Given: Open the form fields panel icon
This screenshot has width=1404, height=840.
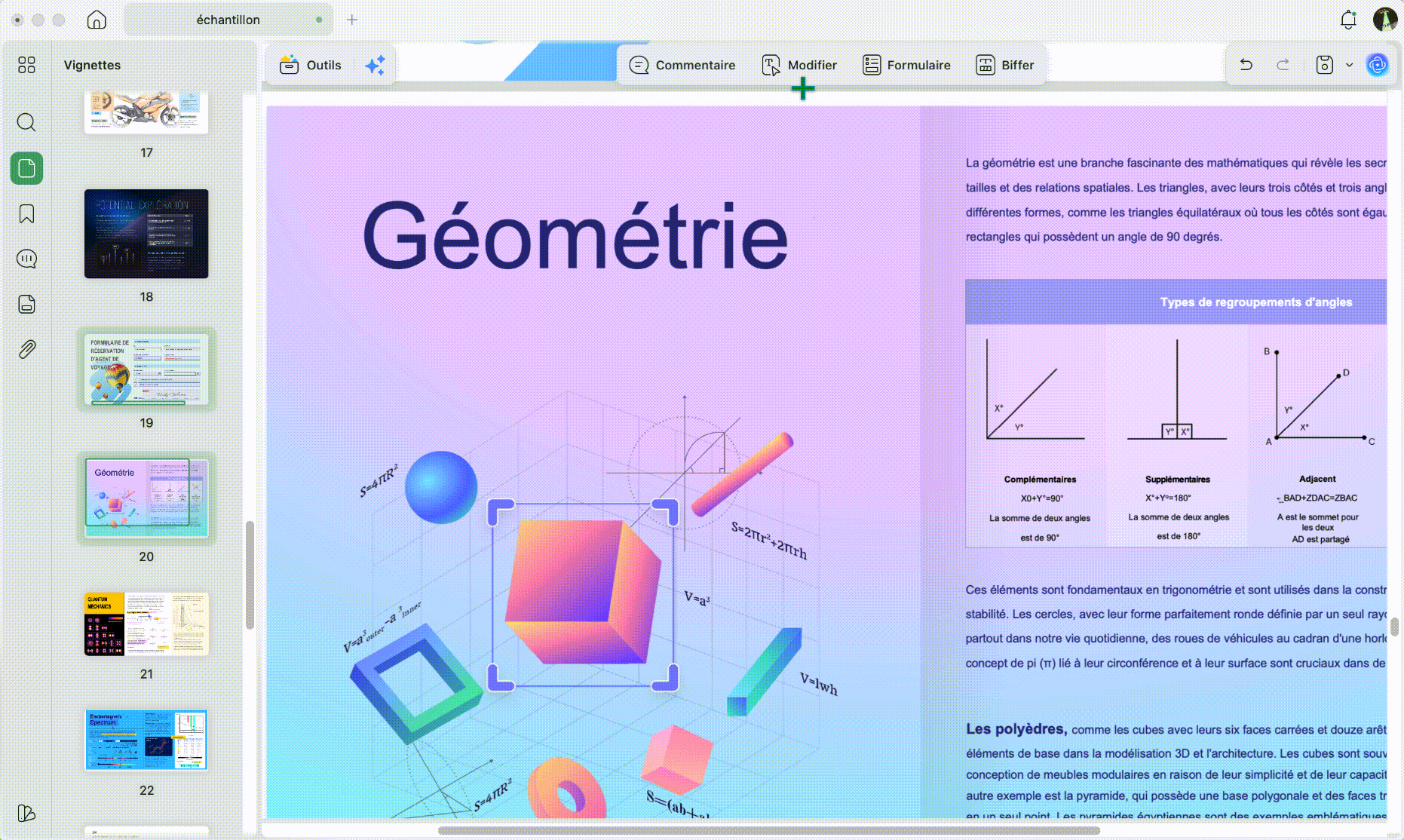Looking at the screenshot, I should pyautogui.click(x=26, y=304).
